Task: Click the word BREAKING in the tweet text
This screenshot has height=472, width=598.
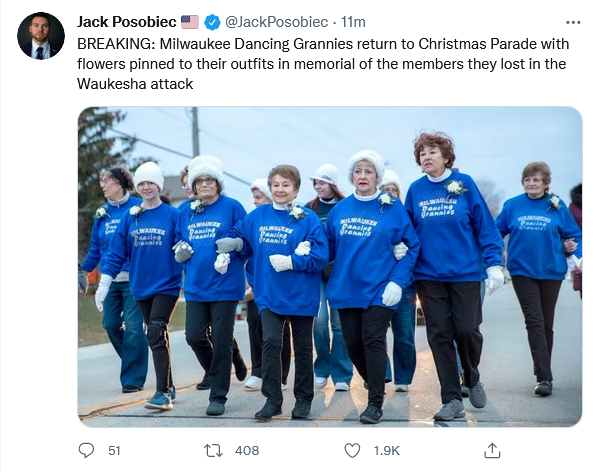Action: 116,44
